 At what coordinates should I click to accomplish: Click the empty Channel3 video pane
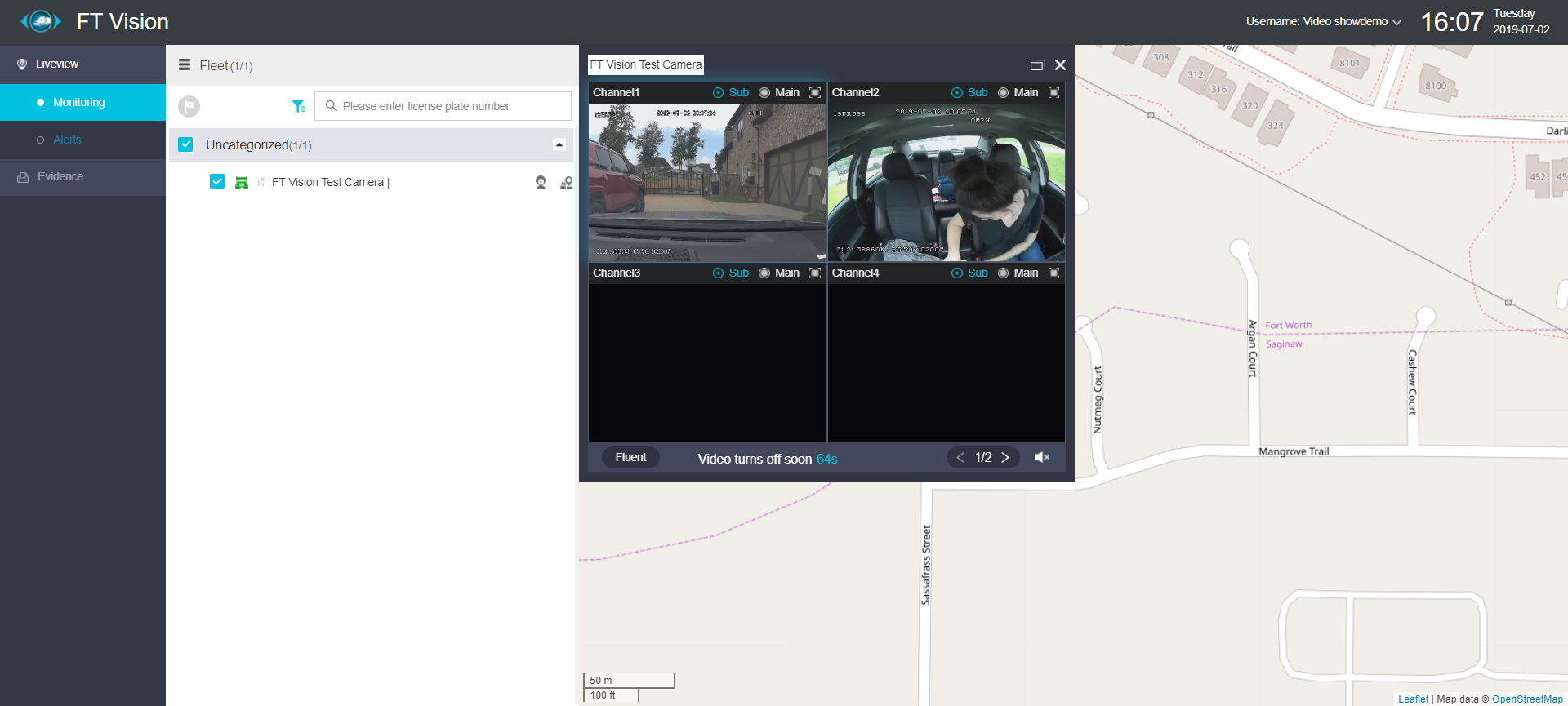[707, 362]
